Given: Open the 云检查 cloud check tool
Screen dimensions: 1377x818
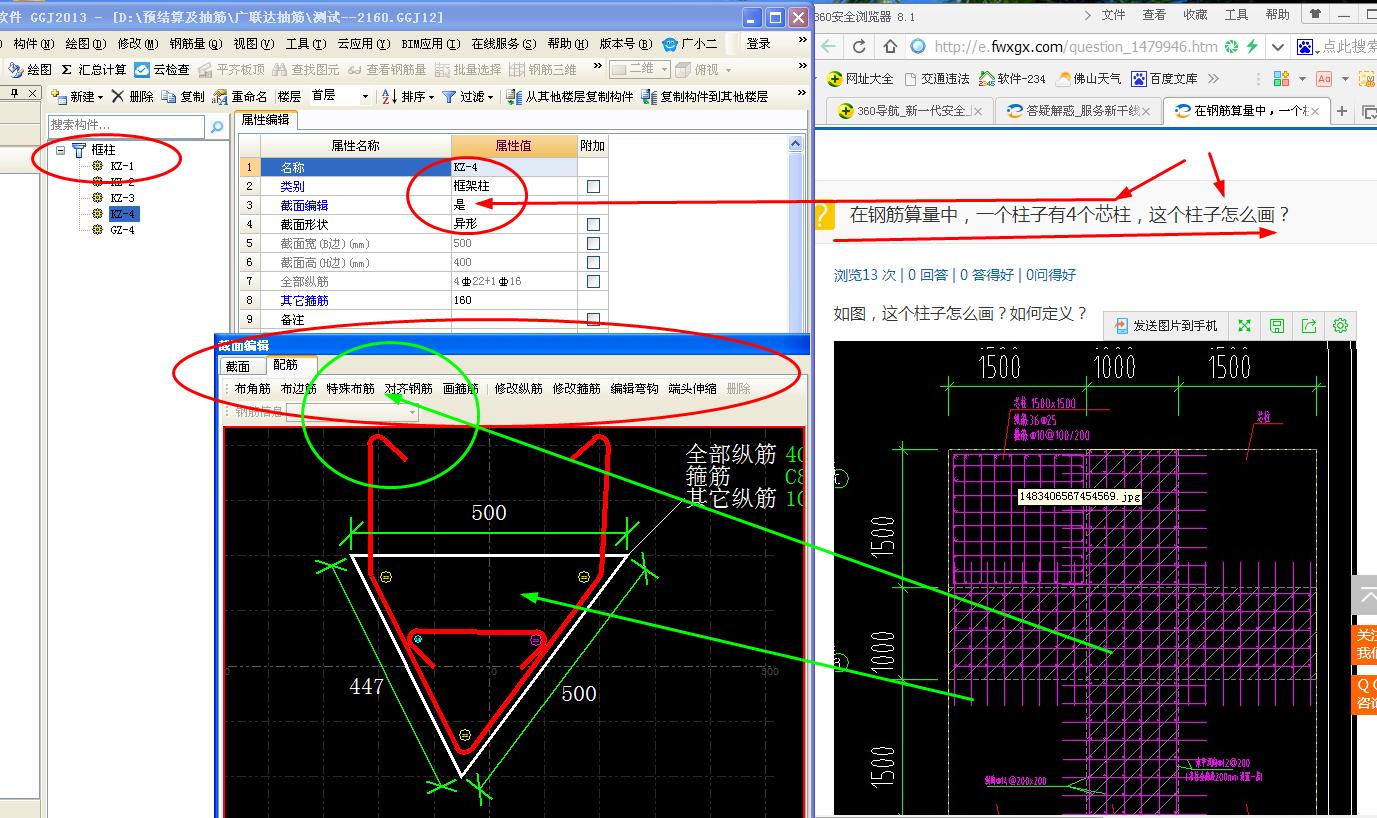Looking at the screenshot, I should tap(162, 70).
